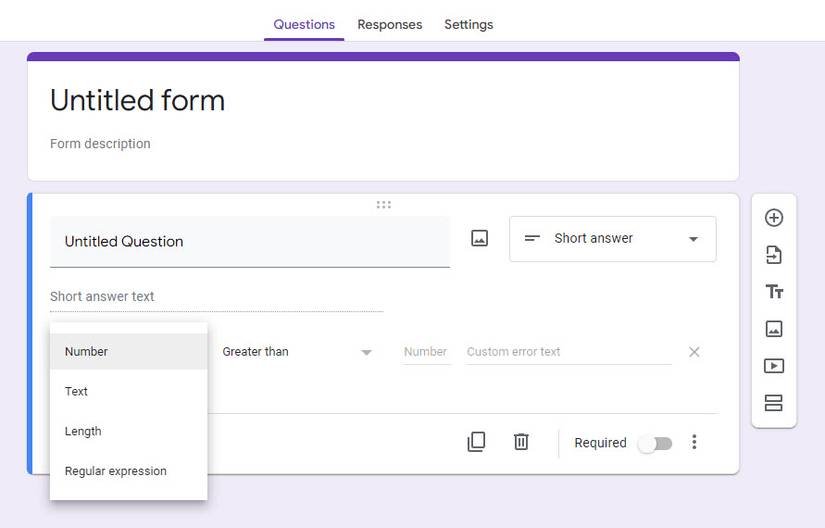Screen dimensions: 825x528
Task: Select Regular expression from validation list
Action: point(116,471)
